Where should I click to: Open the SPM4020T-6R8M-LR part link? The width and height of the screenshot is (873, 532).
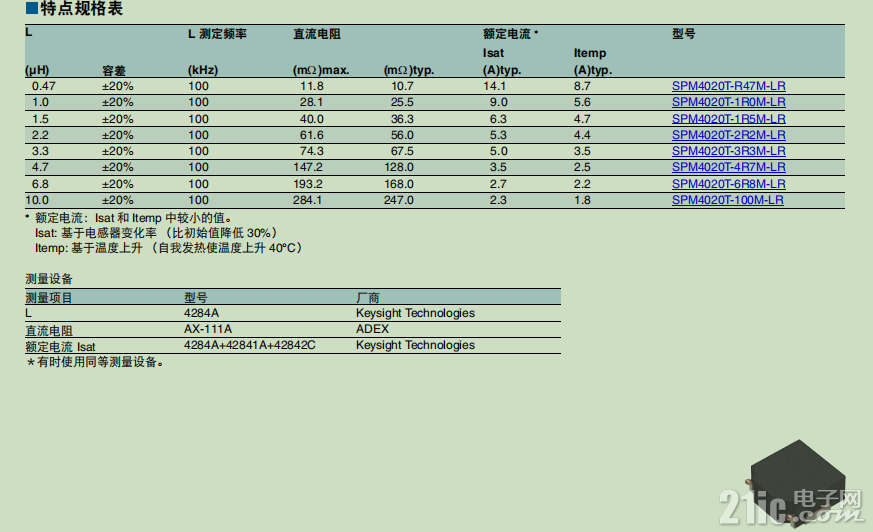tap(728, 184)
